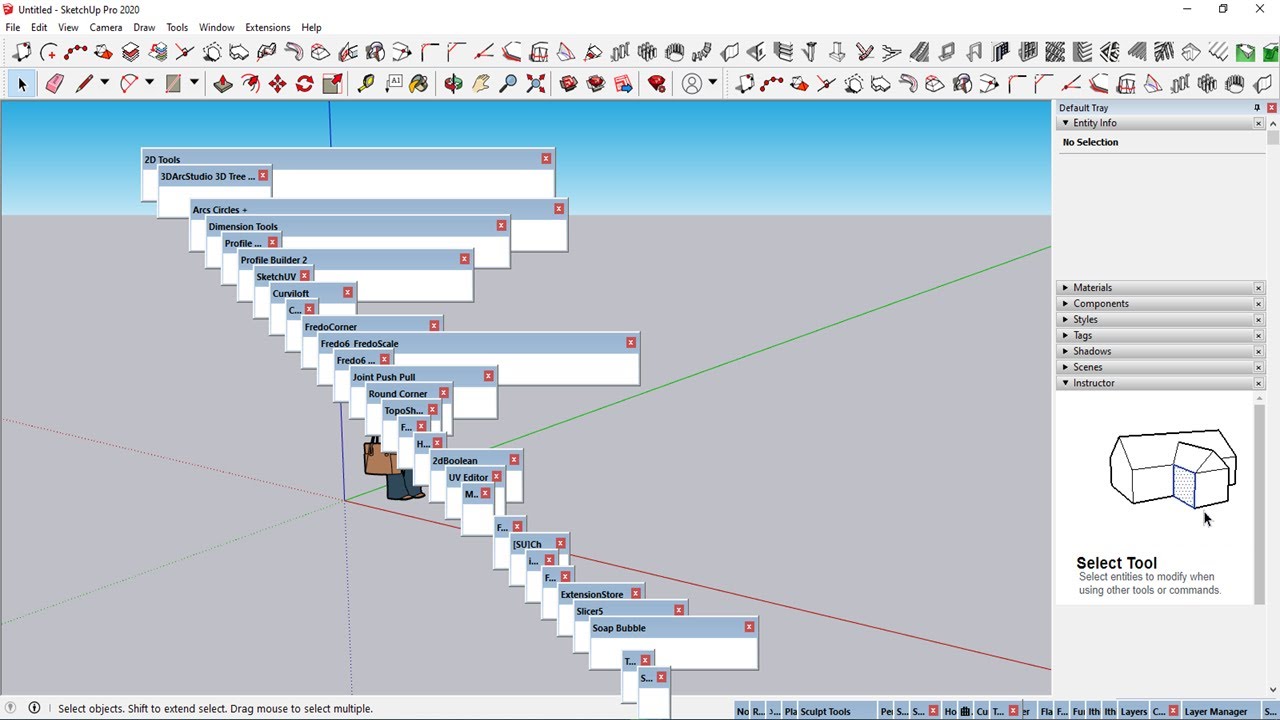
Task: Choose the Zoom magnifier tool
Action: pos(508,84)
